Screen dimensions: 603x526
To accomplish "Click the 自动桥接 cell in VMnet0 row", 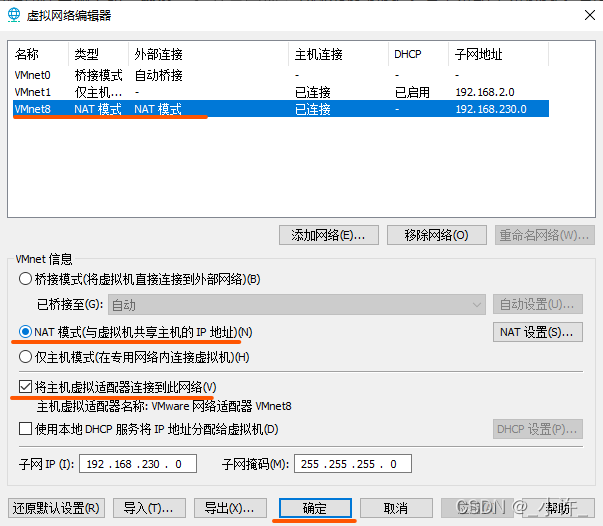I will [158, 75].
